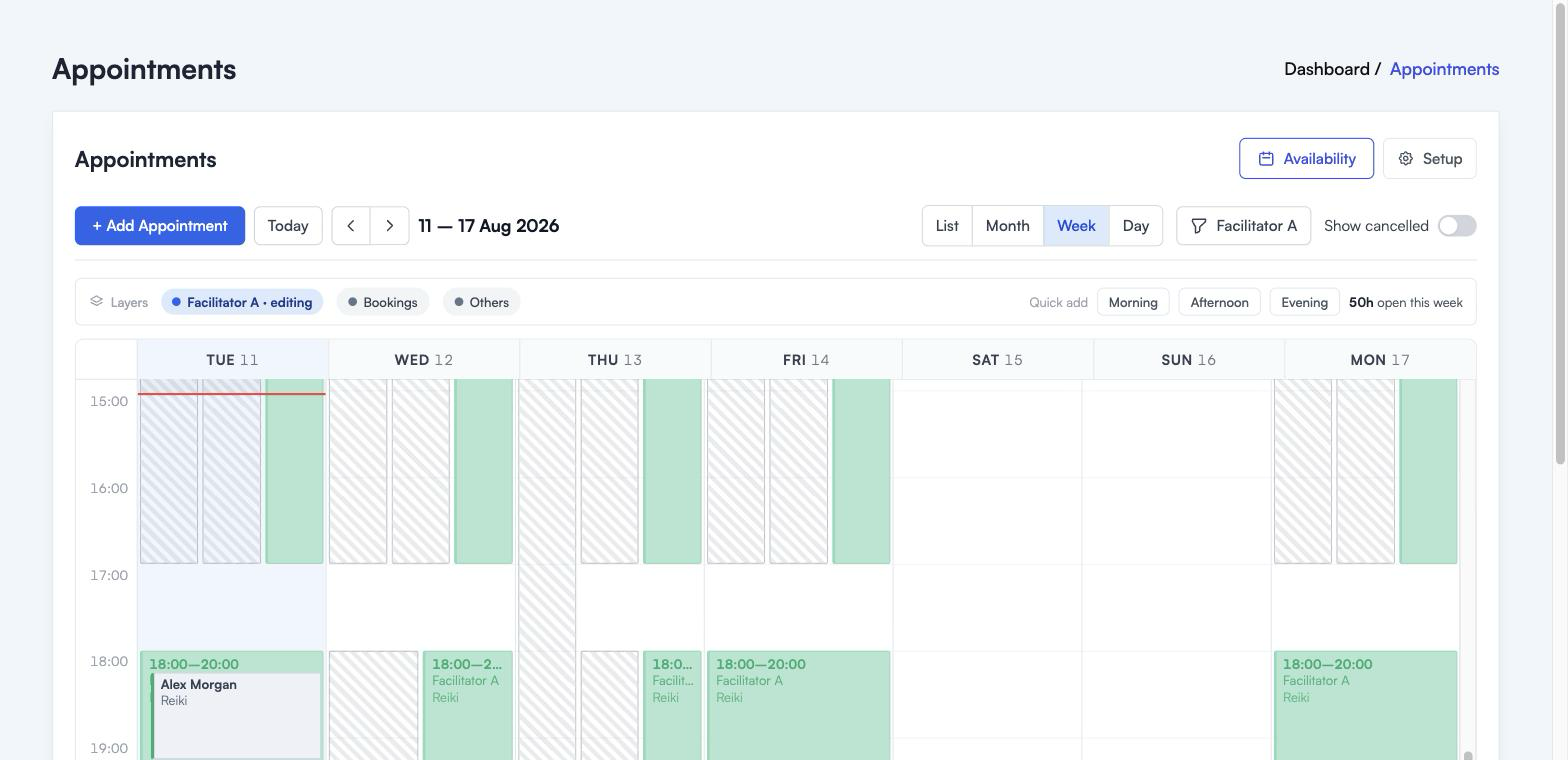Click the funnel filter icon next to Facilitator A

coord(1199,226)
